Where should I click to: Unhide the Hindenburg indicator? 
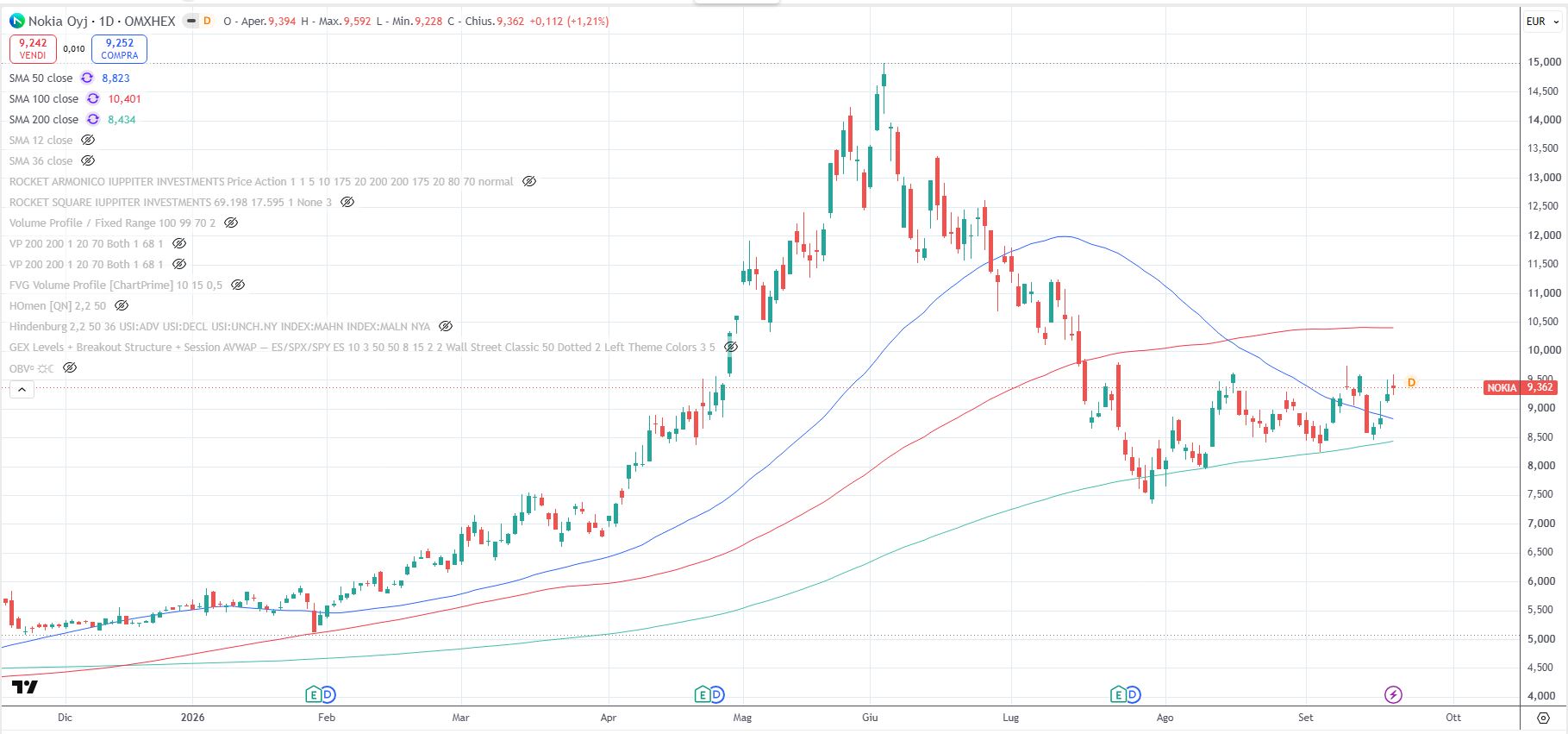tap(446, 326)
